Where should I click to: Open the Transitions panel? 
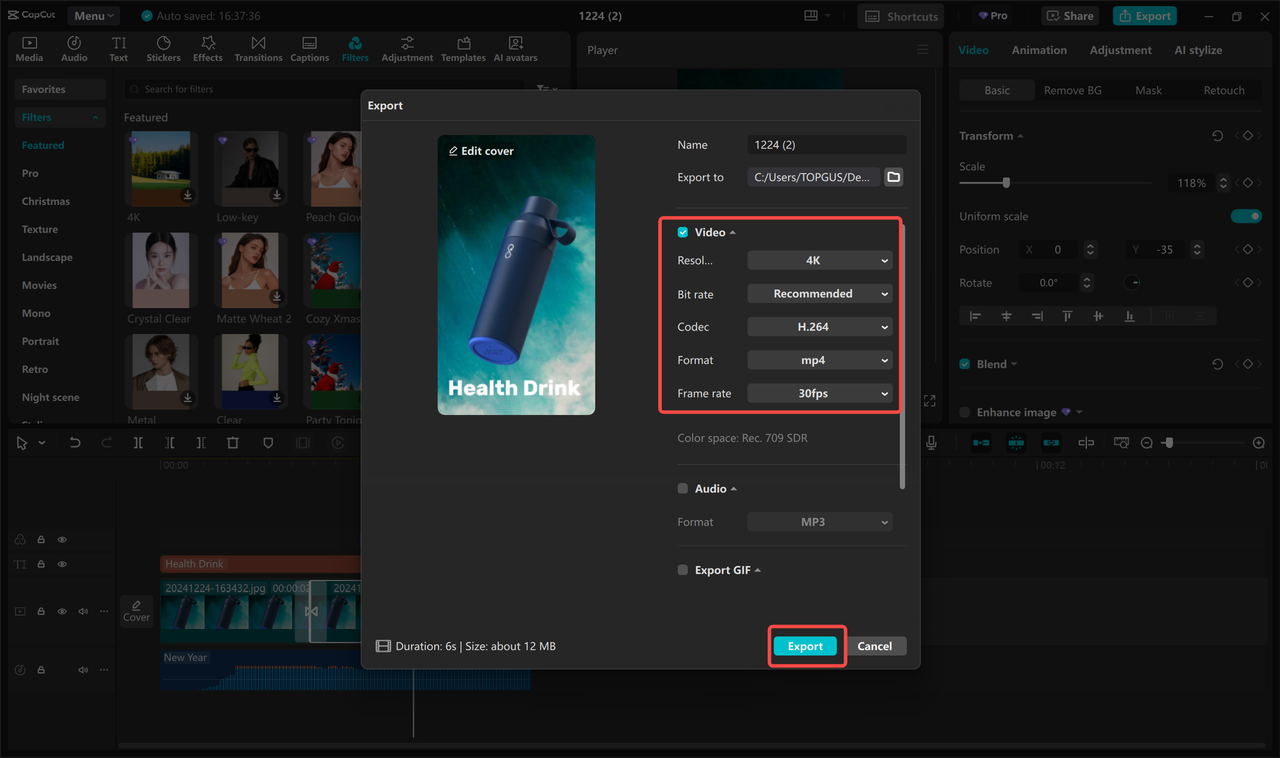[258, 47]
